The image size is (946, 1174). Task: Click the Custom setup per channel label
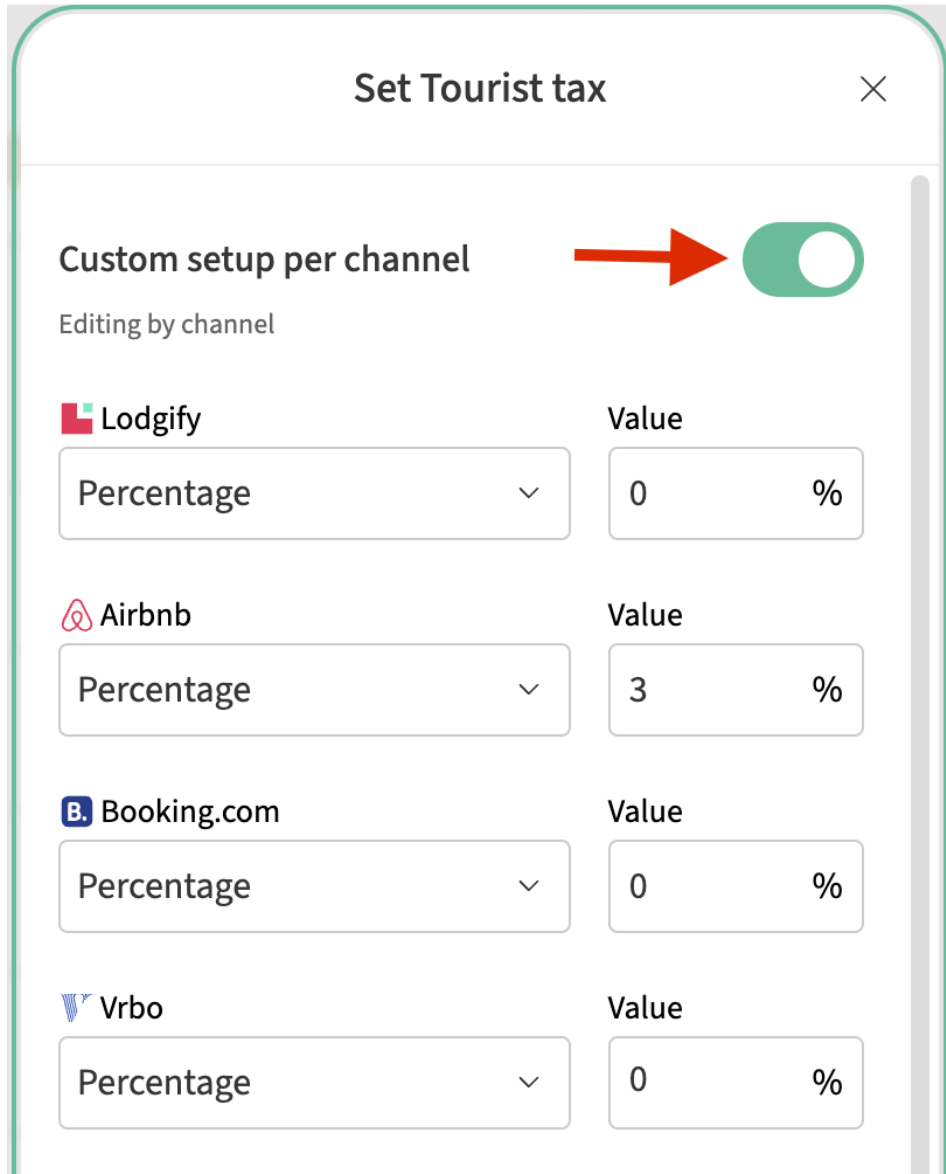pos(264,260)
